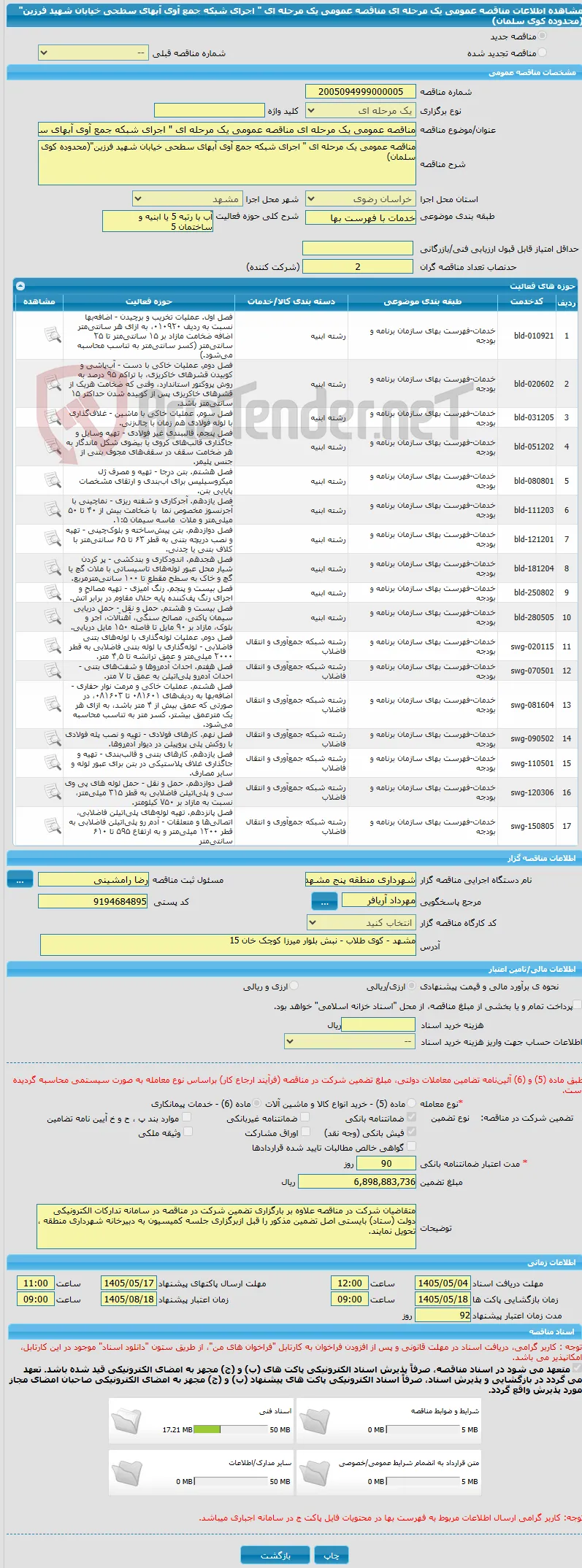Open view icon for row swg-070501
Viewport: 582px width, 1568px height.
tap(53, 670)
